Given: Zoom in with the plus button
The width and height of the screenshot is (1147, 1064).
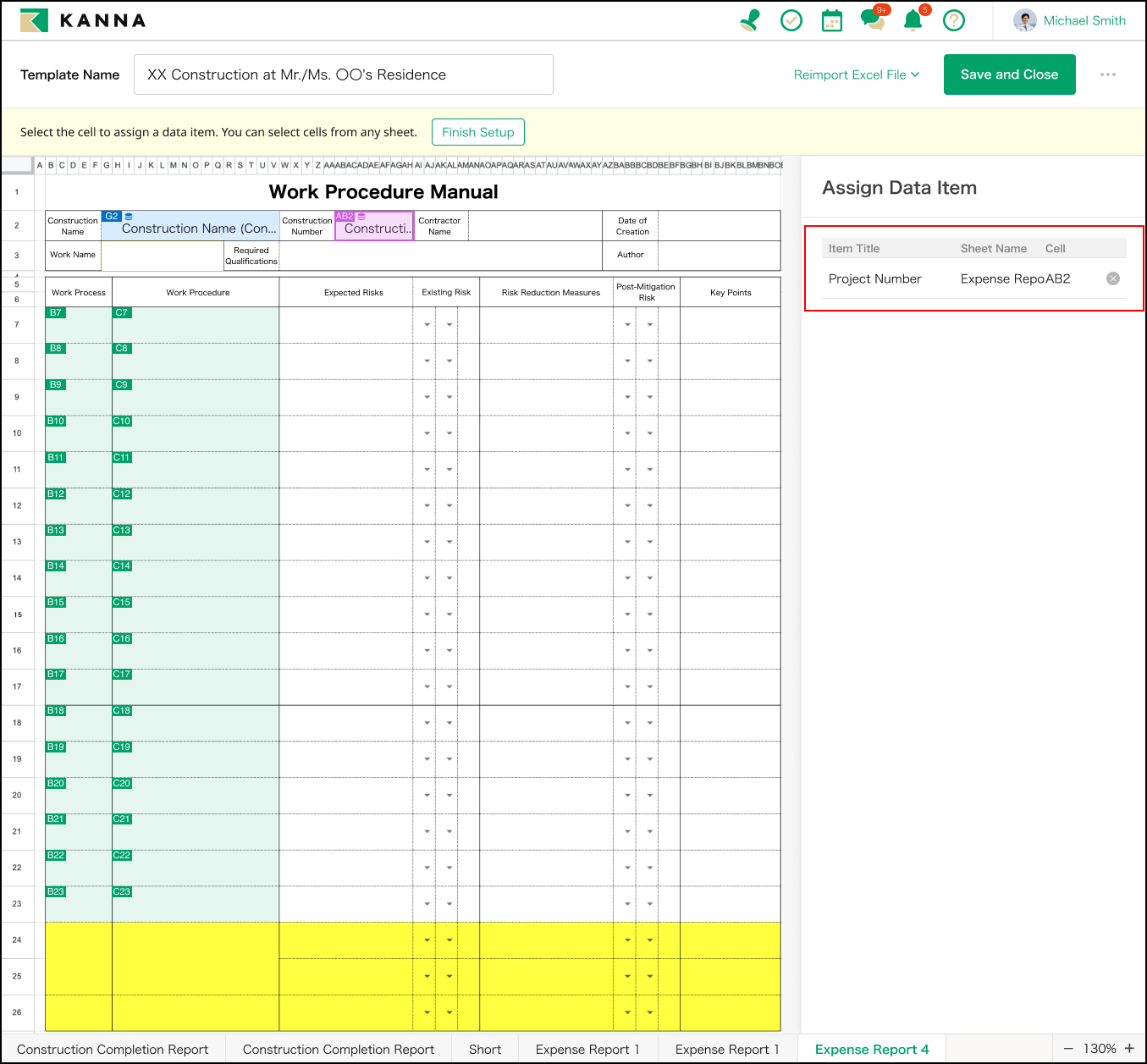Looking at the screenshot, I should click(x=1129, y=1049).
